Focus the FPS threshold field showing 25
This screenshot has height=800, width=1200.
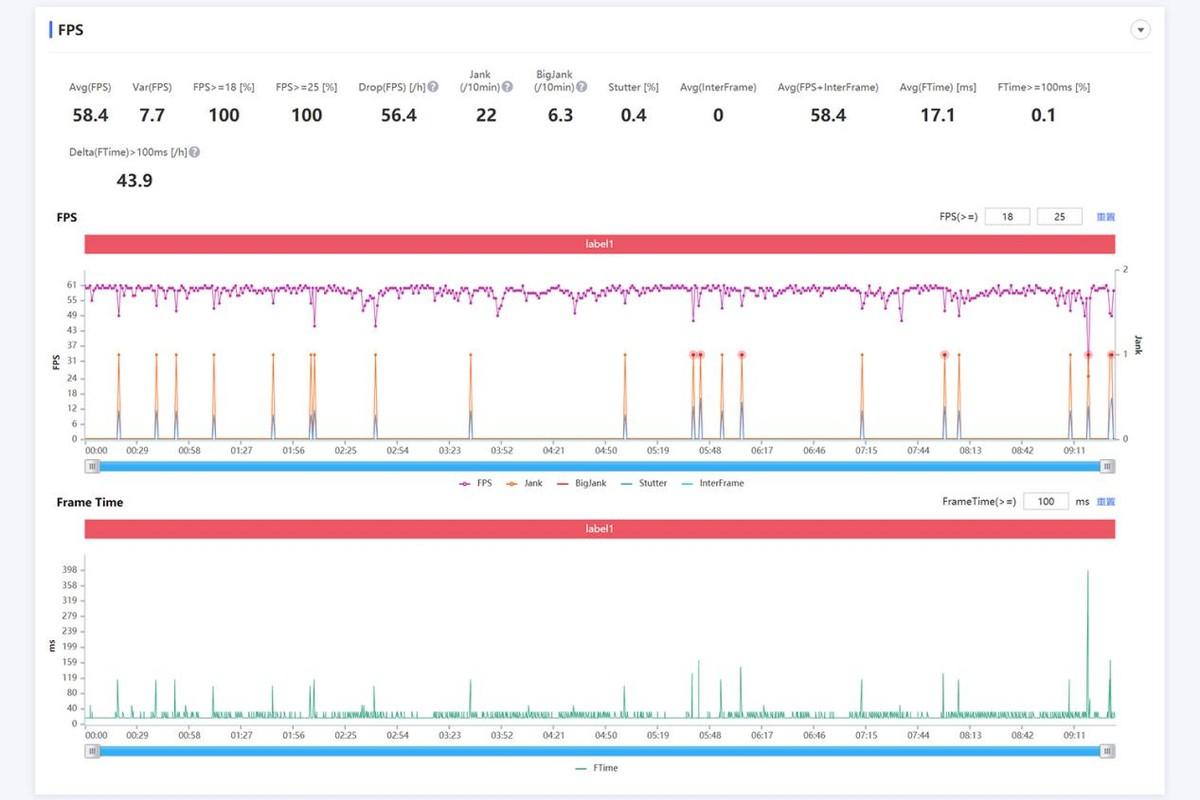coord(1060,217)
